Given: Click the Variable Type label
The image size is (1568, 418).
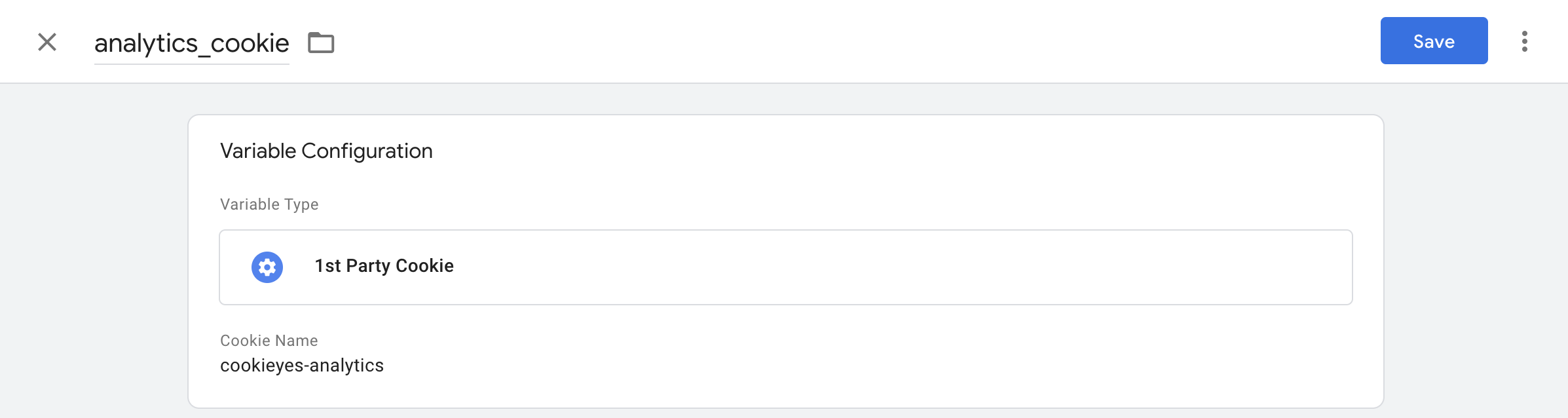Looking at the screenshot, I should coord(269,204).
